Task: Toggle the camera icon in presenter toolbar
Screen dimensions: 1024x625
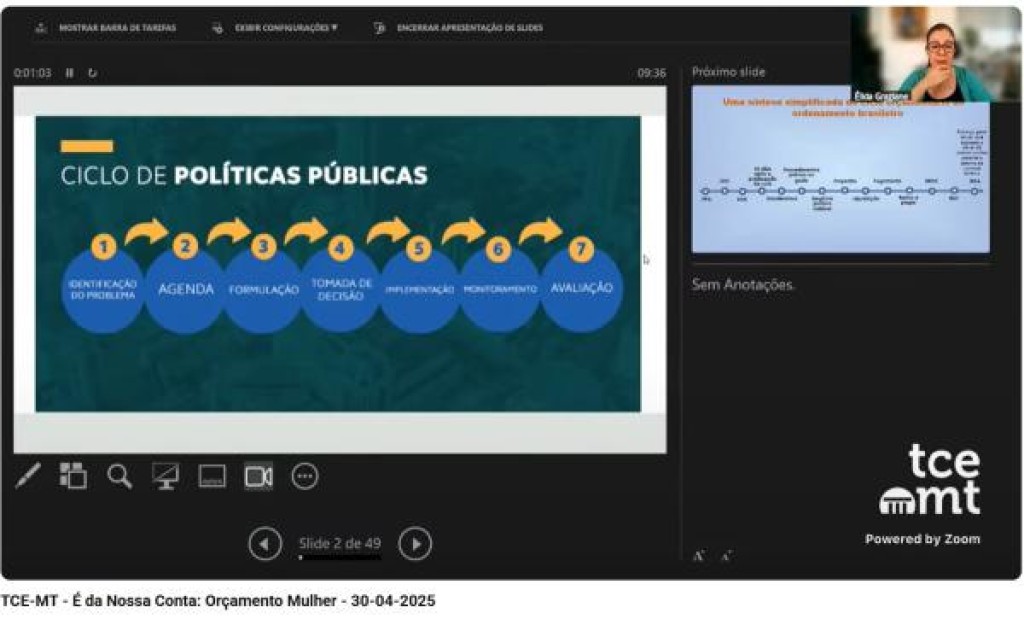Action: click(x=258, y=476)
